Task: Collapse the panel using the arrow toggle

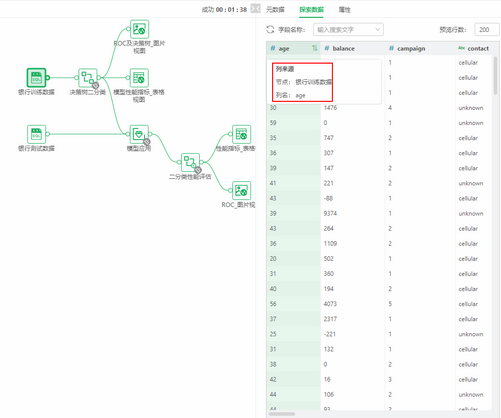Action: (x=255, y=9)
